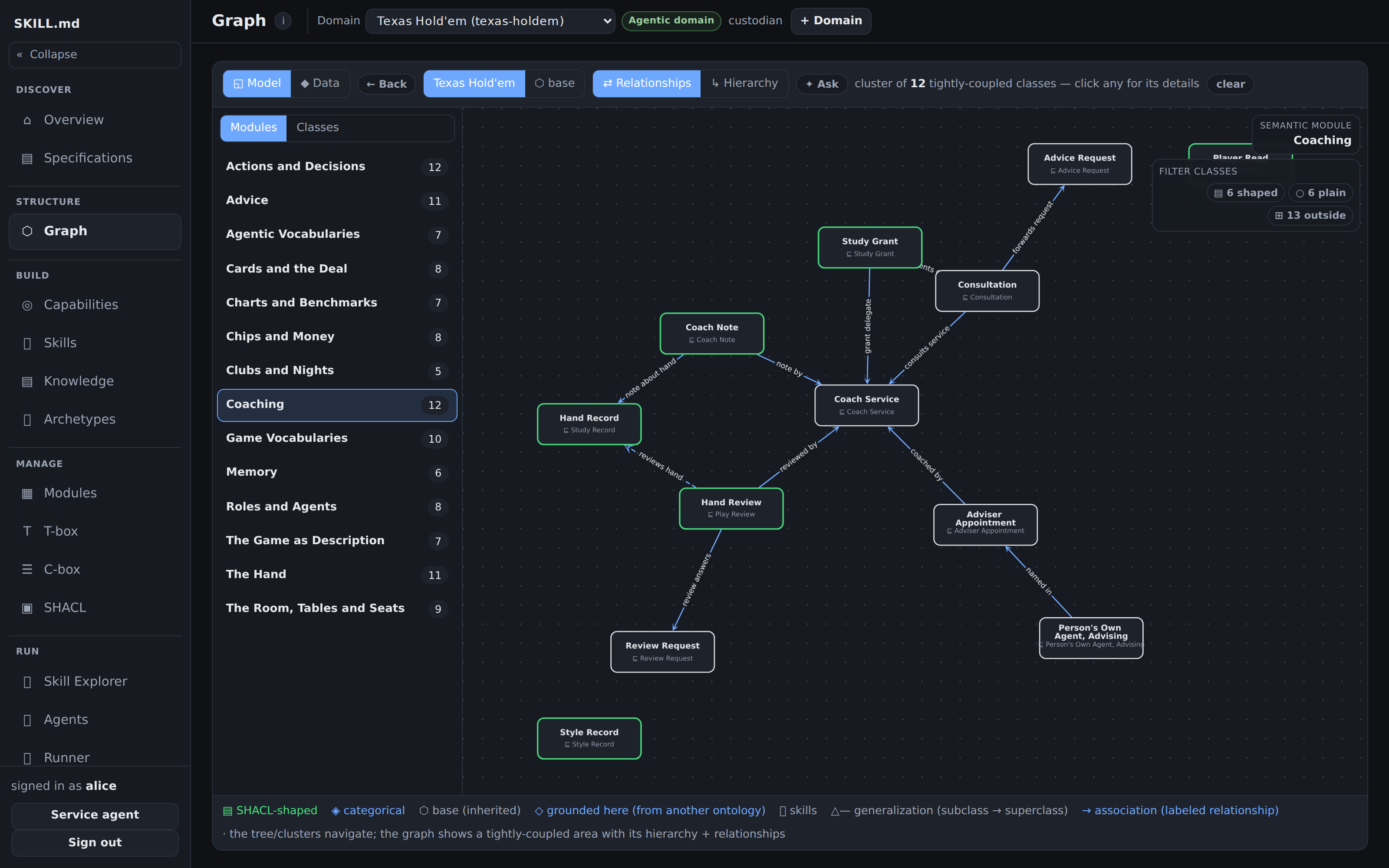The image size is (1389, 868).
Task: Toggle the 13 outside class filter
Action: 1310,215
